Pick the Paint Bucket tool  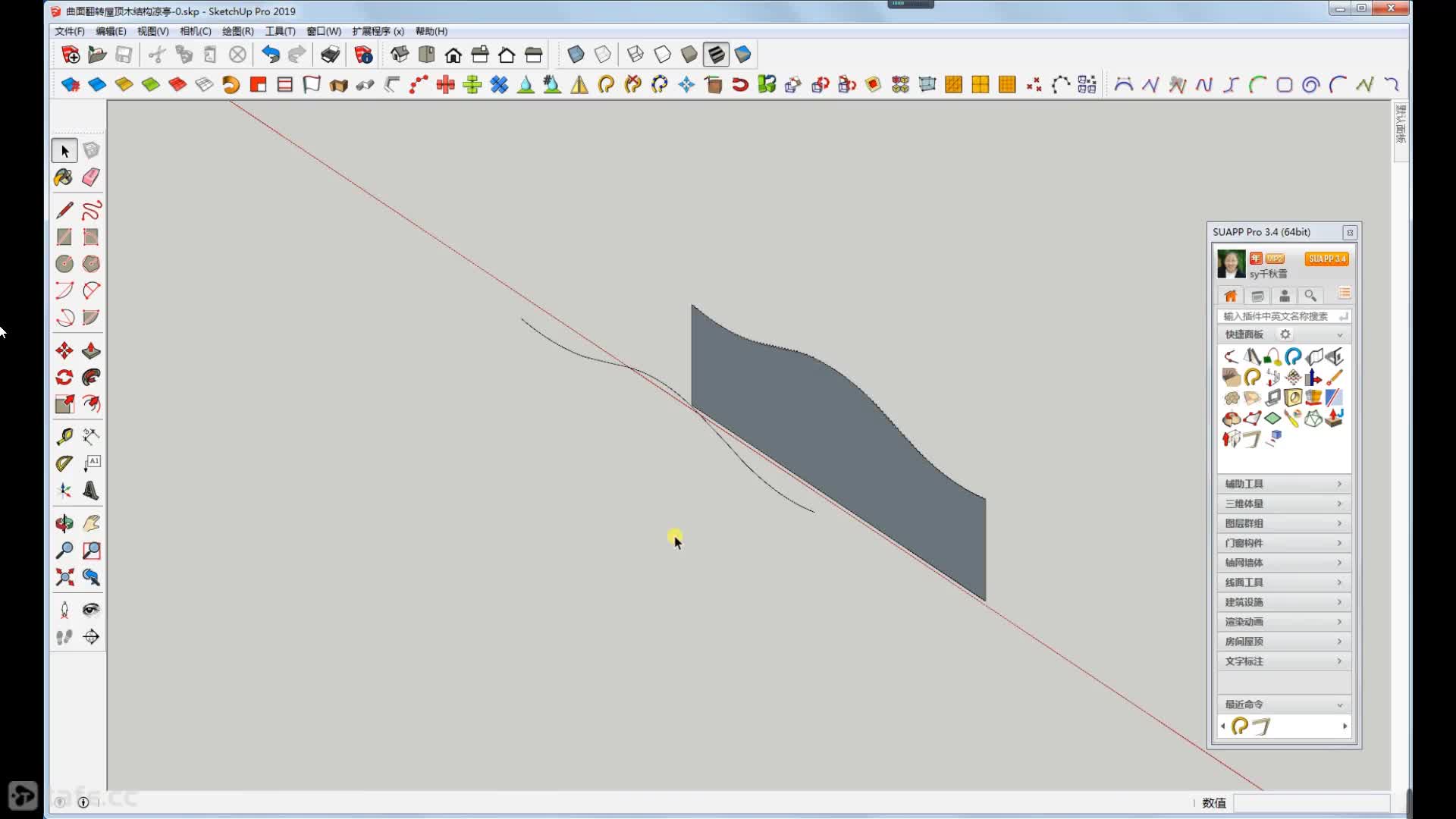(64, 177)
